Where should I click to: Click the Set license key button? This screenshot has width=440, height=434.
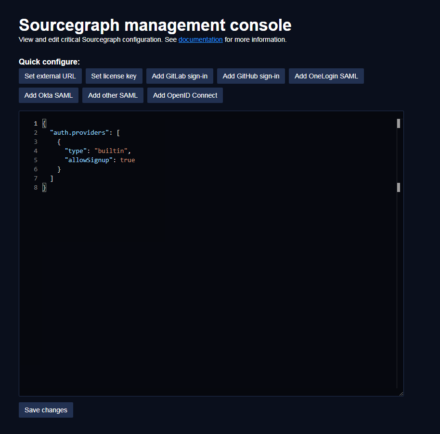(x=114, y=76)
